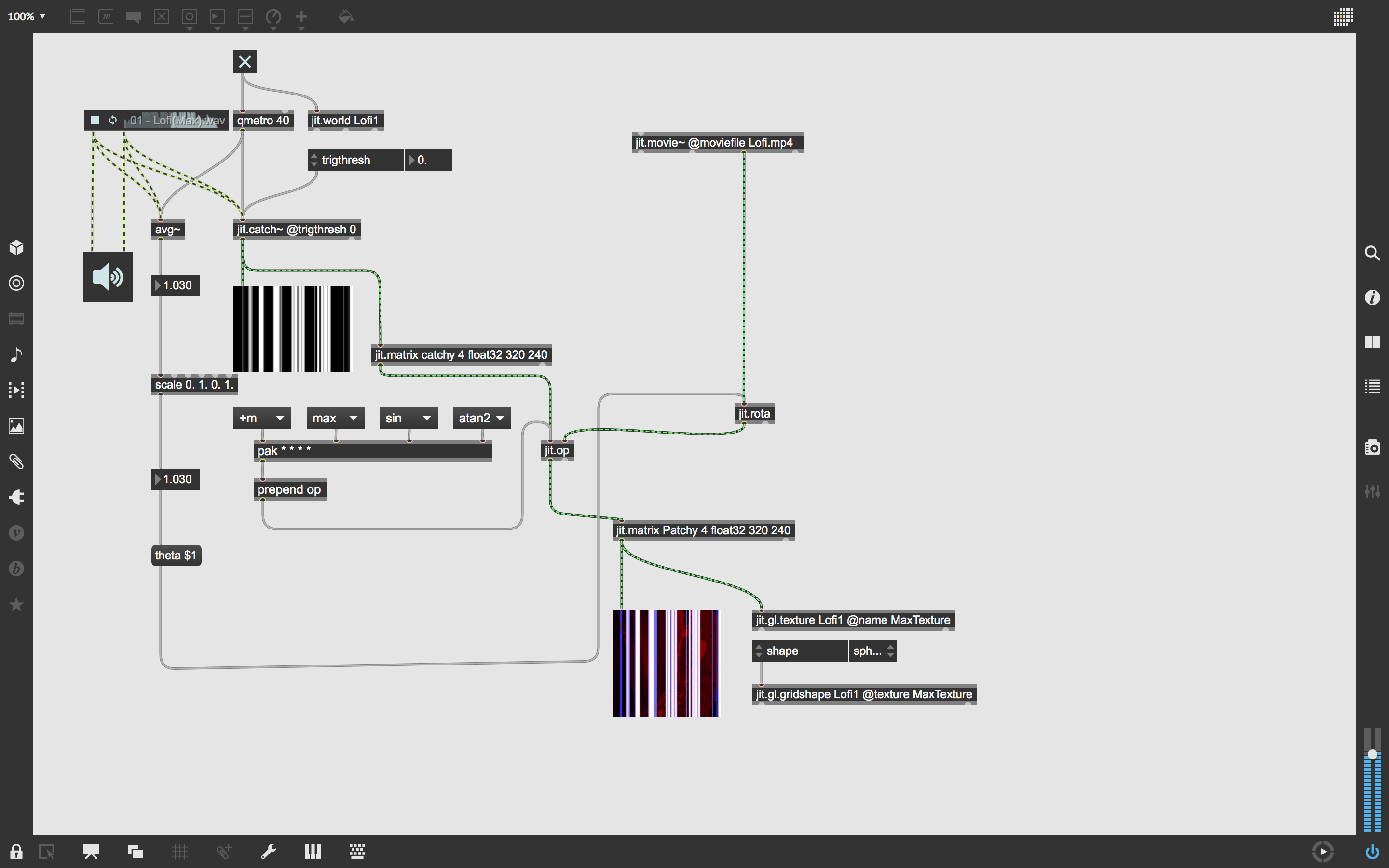Open the calendar grid icon at top right
Image resolution: width=1389 pixels, height=868 pixels.
(1344, 17)
